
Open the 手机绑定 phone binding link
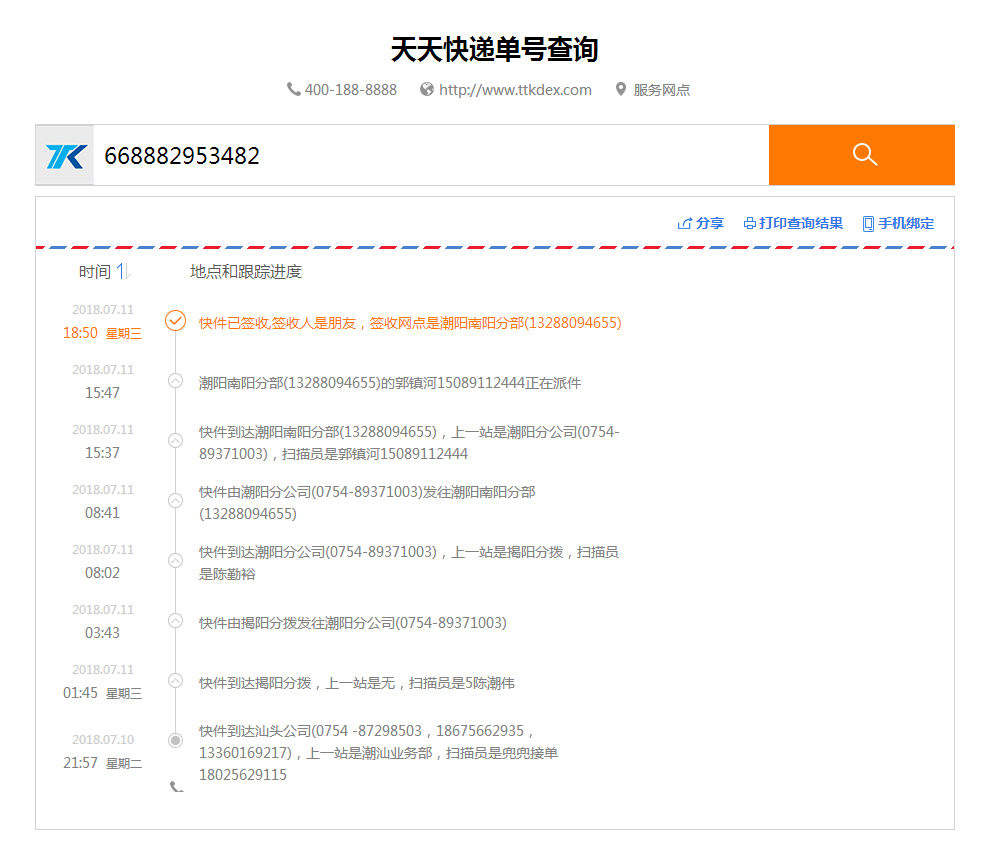point(898,223)
